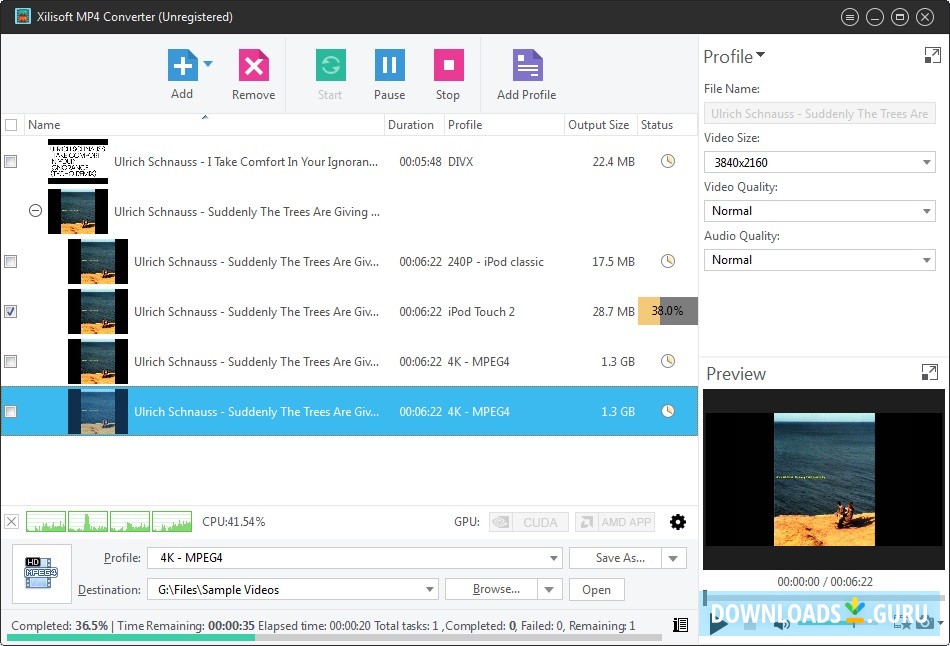Take a snapshot using the camera icon
This screenshot has height=646, width=950.
pos(925,624)
